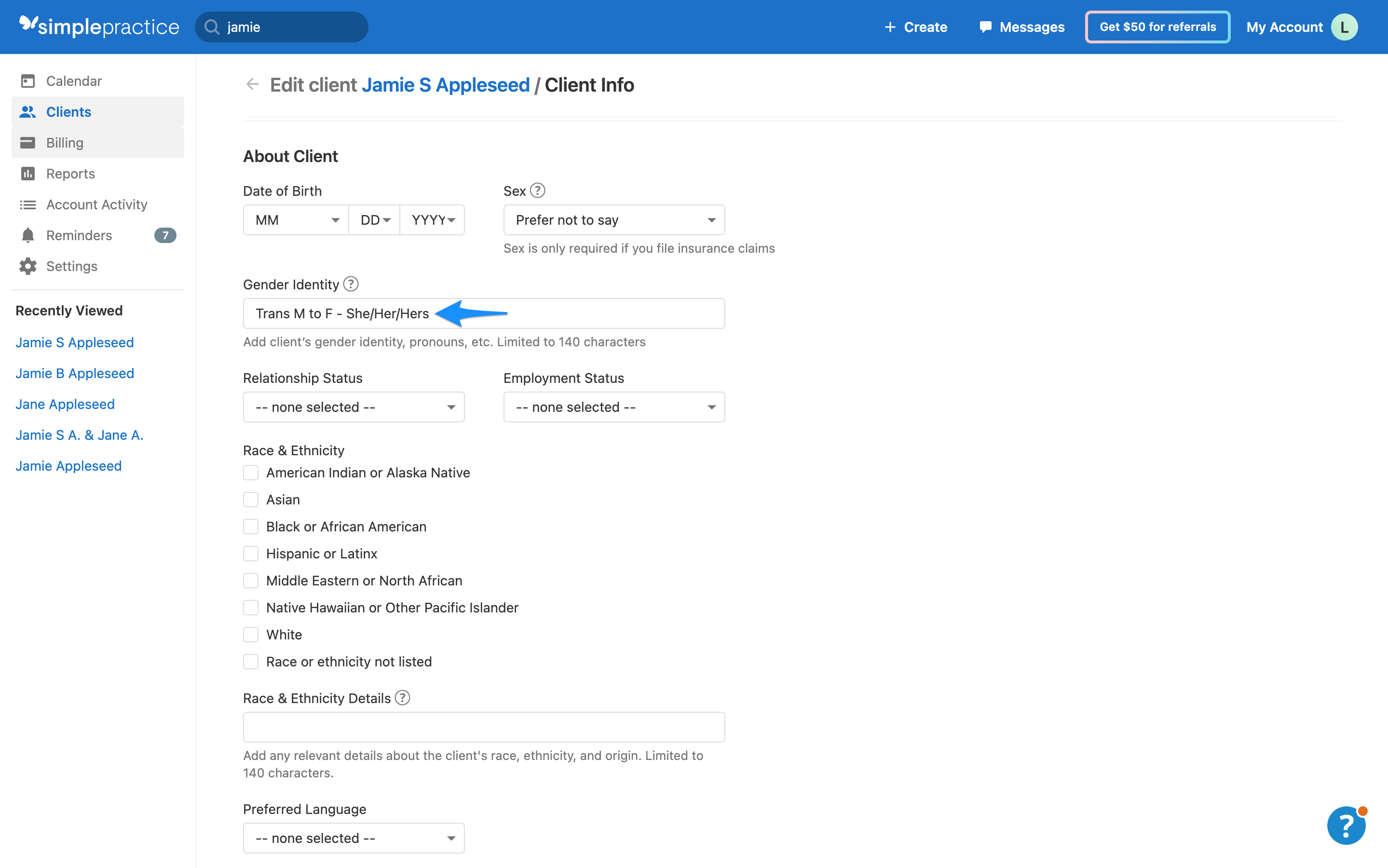Viewport: 1388px width, 868px height.
Task: Open the Preferred Language dropdown
Action: [353, 838]
